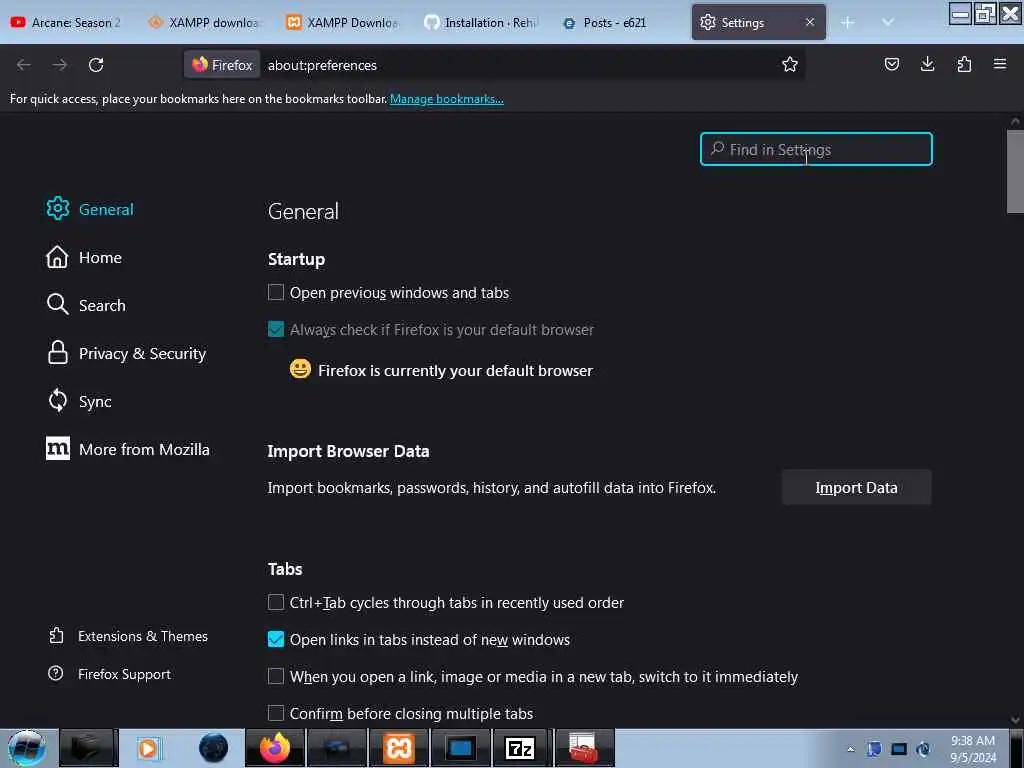1024x768 pixels.
Task: Click Extensions & Themes puzzle icon
Action: pos(56,635)
